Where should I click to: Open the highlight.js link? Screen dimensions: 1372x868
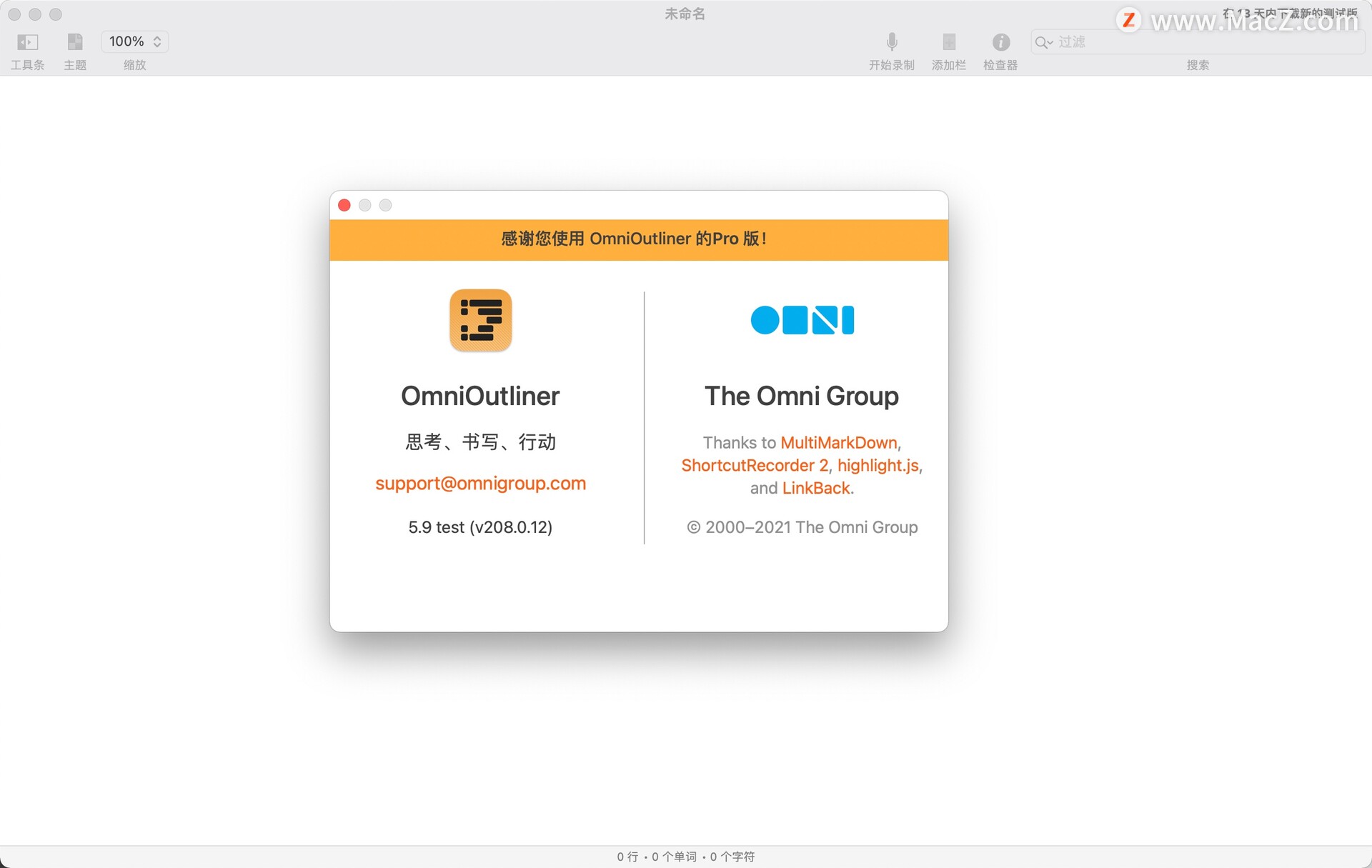pyautogui.click(x=878, y=465)
